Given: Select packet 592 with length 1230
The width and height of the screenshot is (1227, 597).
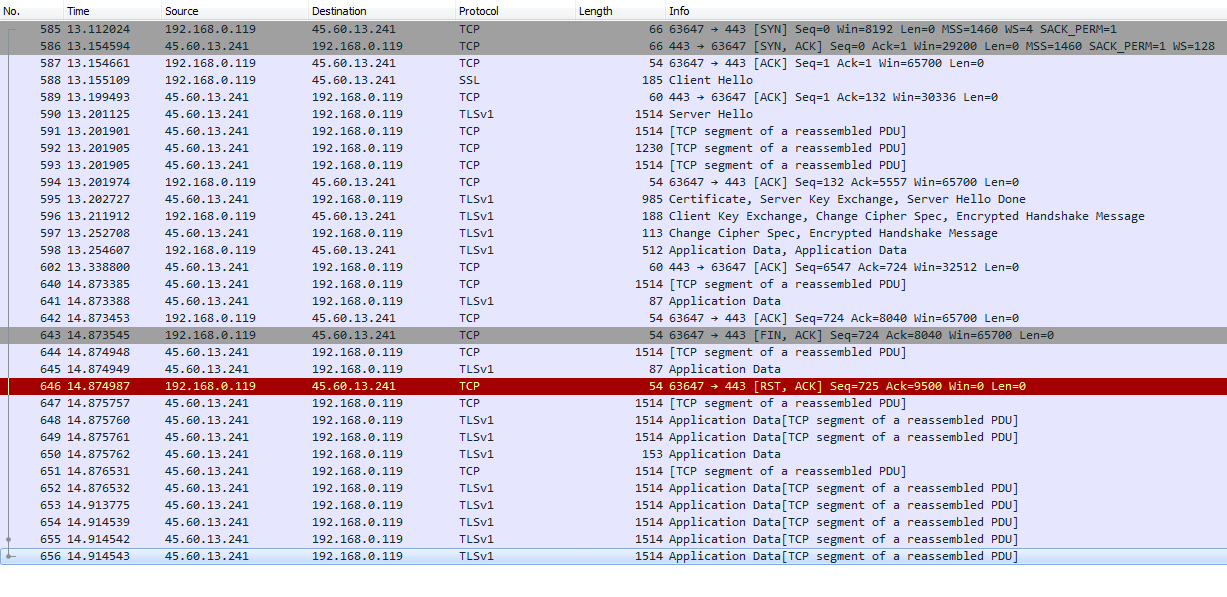Looking at the screenshot, I should pos(613,148).
